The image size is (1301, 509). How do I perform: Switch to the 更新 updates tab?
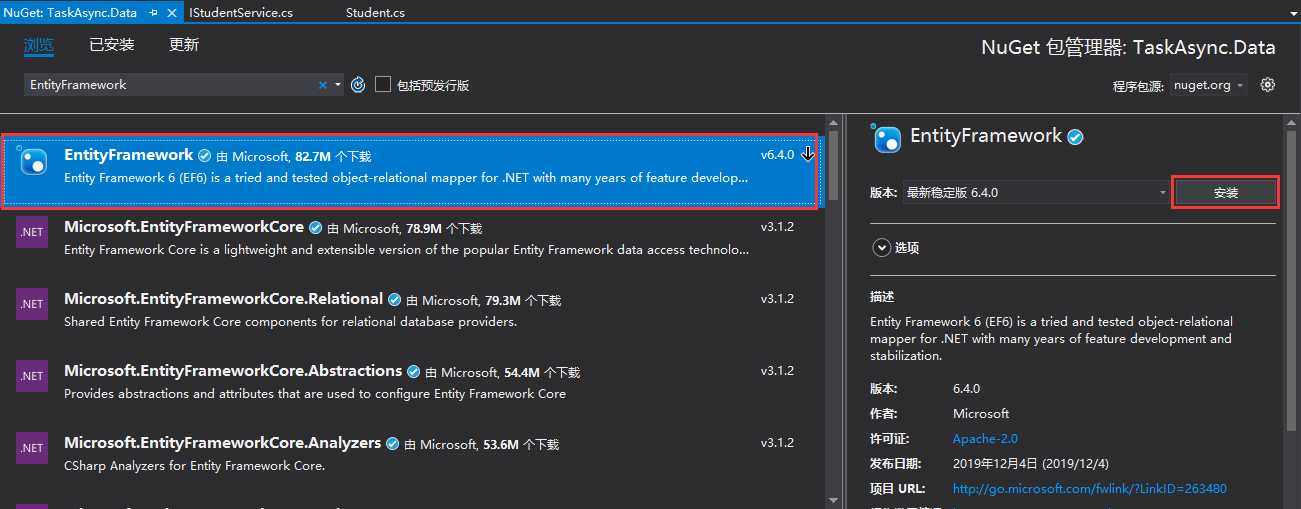(x=184, y=45)
